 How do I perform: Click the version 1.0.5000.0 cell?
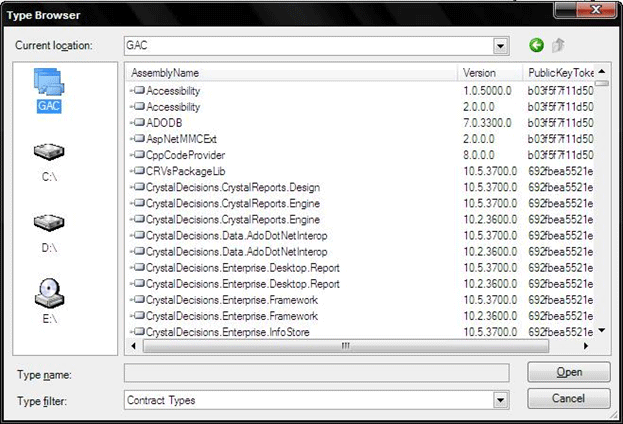(x=488, y=91)
